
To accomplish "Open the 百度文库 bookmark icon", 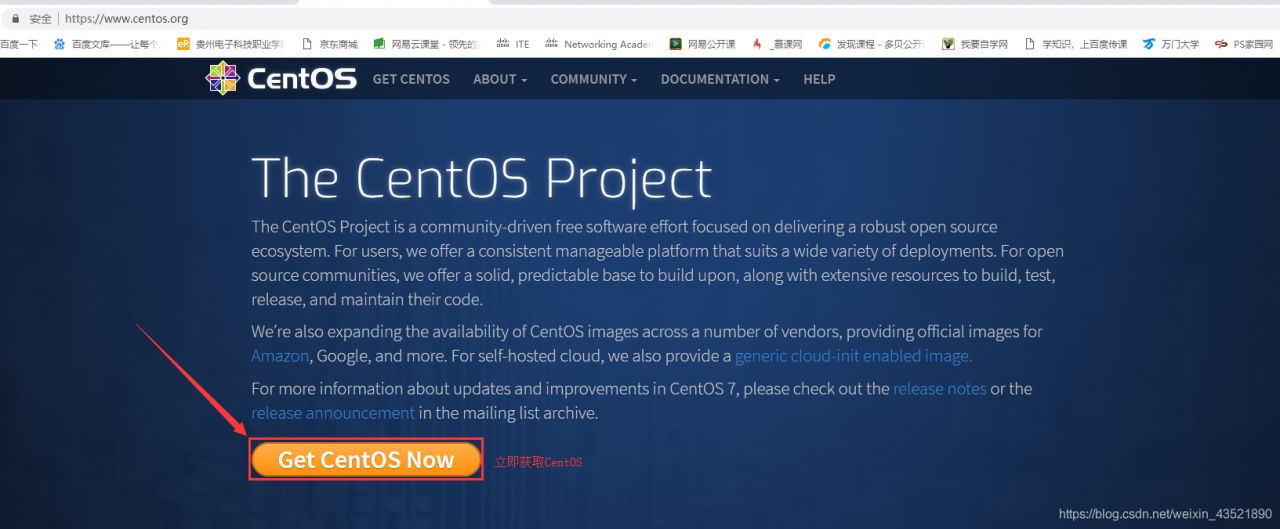I will 60,44.
